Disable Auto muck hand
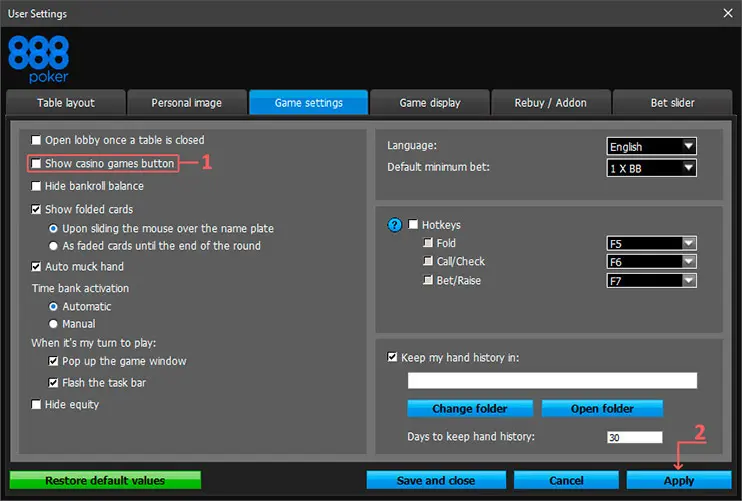 [x=36, y=266]
